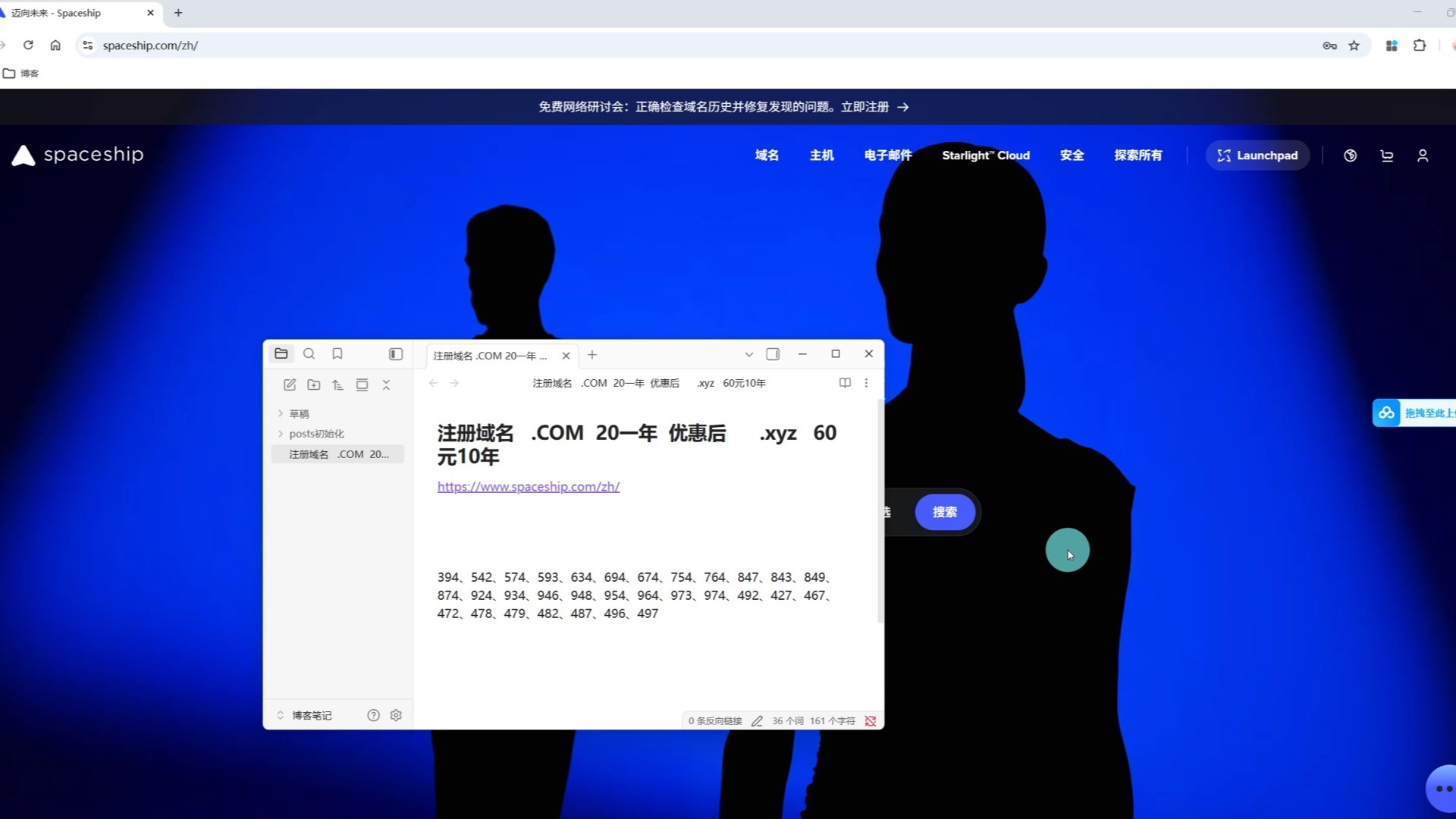Click the note title heading text
The height and width of the screenshot is (819, 1456).
[637, 444]
